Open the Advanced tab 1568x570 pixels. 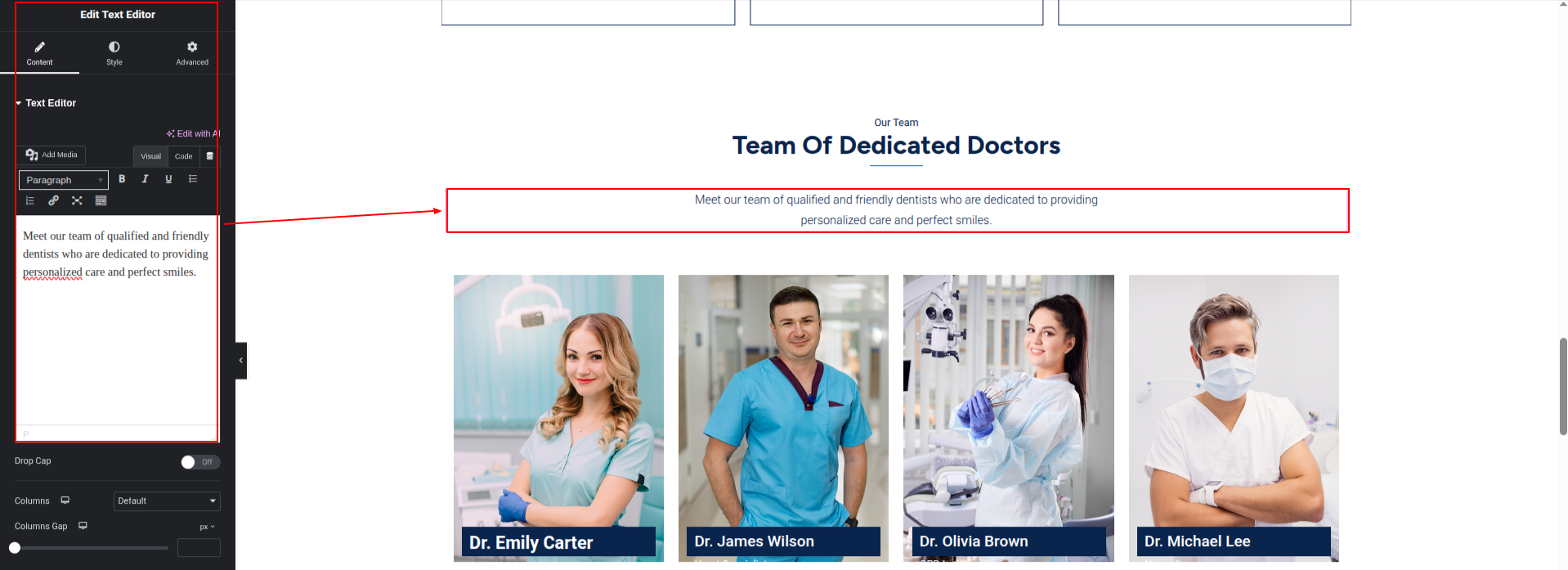[x=192, y=53]
